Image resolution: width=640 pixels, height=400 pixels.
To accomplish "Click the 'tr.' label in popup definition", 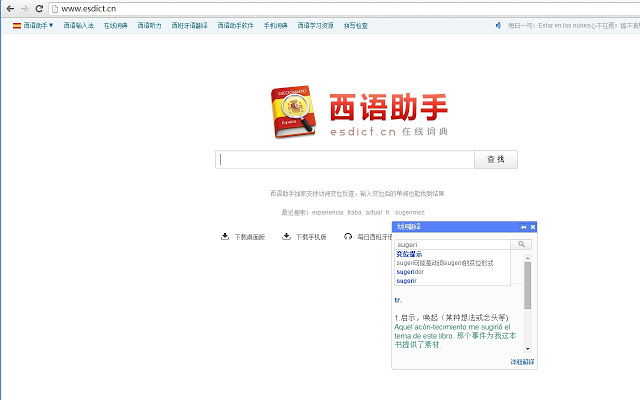I will [x=398, y=300].
